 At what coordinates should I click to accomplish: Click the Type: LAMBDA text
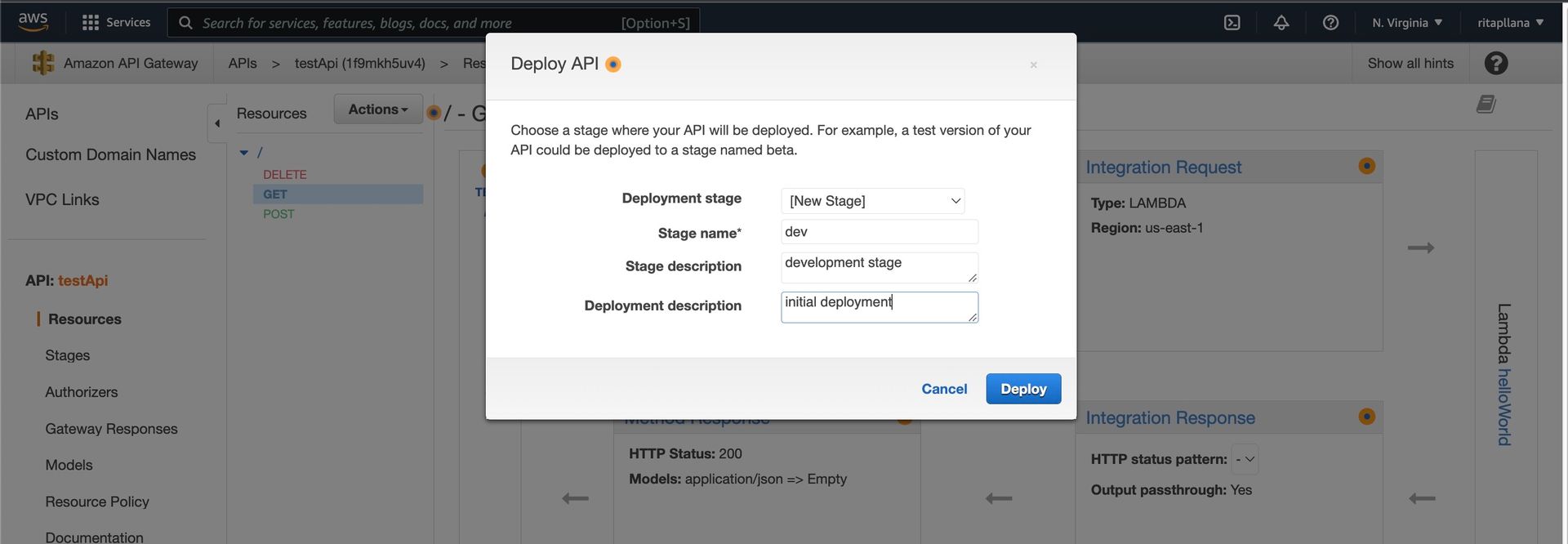1138,203
